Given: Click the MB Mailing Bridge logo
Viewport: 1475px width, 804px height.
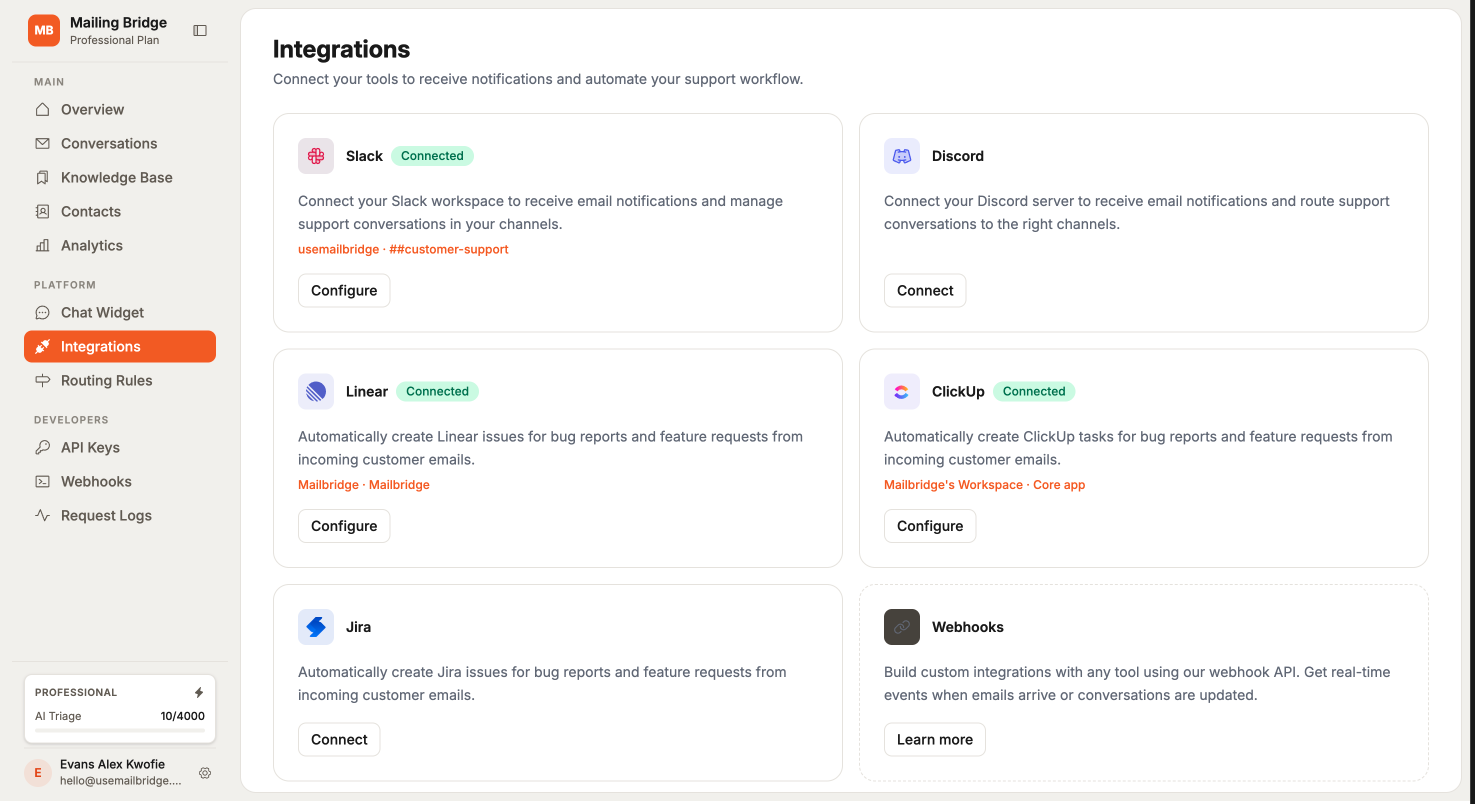Looking at the screenshot, I should [44, 30].
